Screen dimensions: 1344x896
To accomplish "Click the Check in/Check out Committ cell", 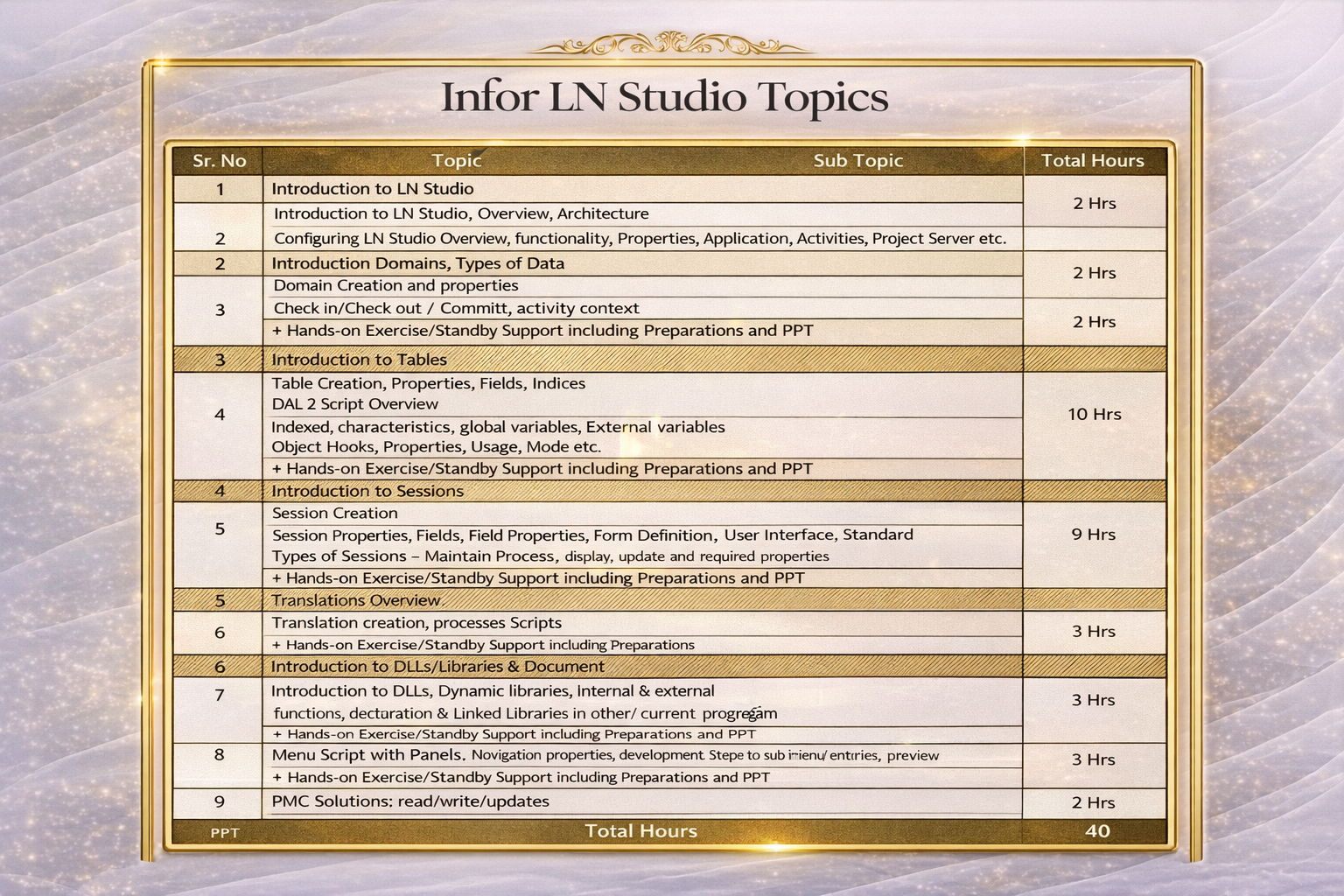I will click(x=456, y=308).
